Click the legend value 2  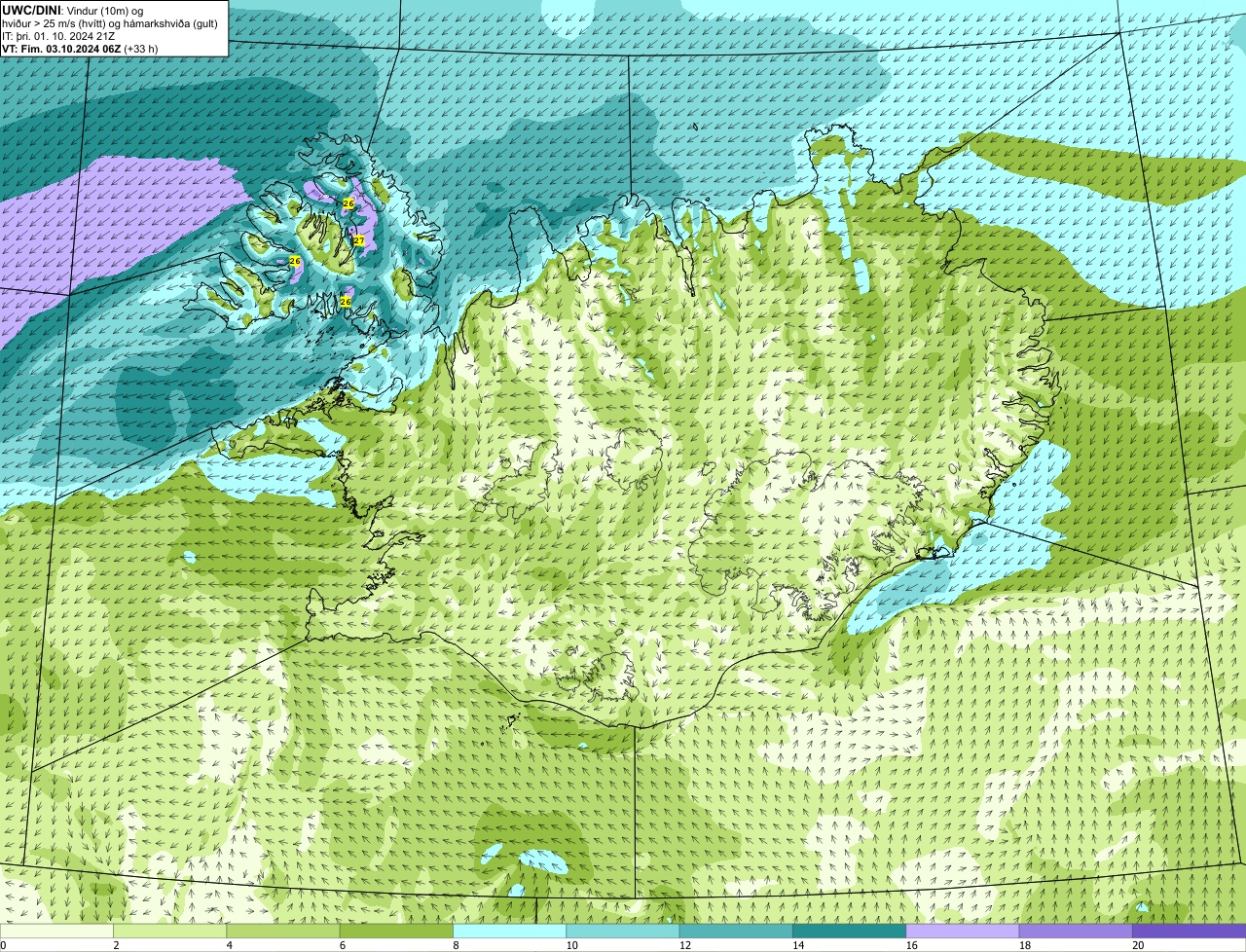[116, 945]
